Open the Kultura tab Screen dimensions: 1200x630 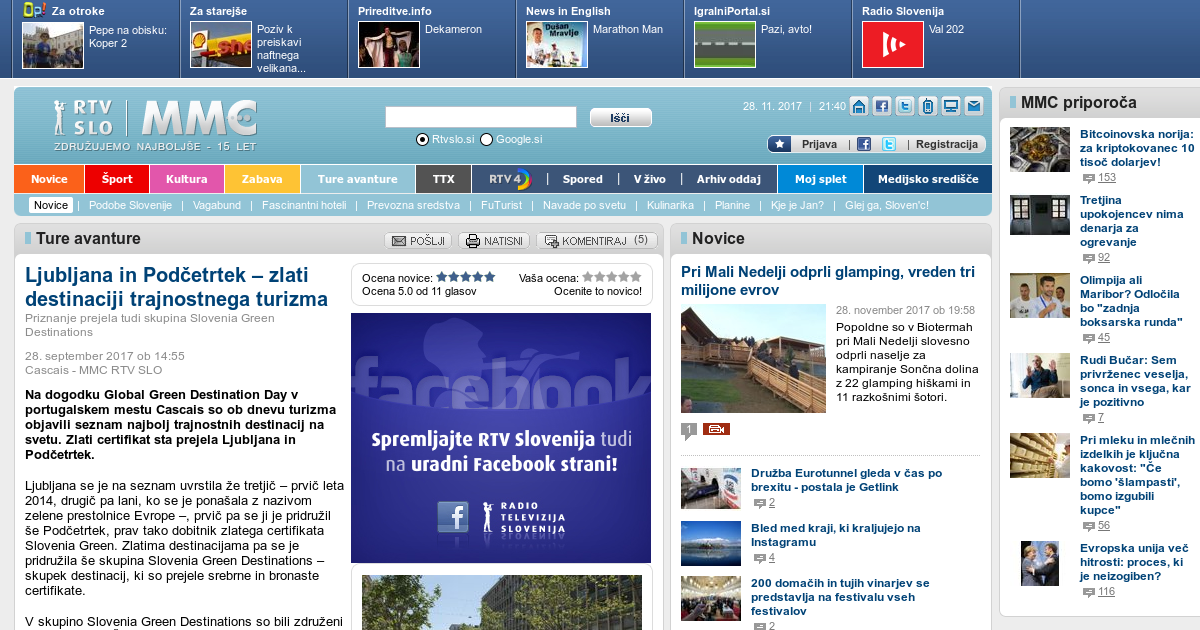[x=187, y=179]
